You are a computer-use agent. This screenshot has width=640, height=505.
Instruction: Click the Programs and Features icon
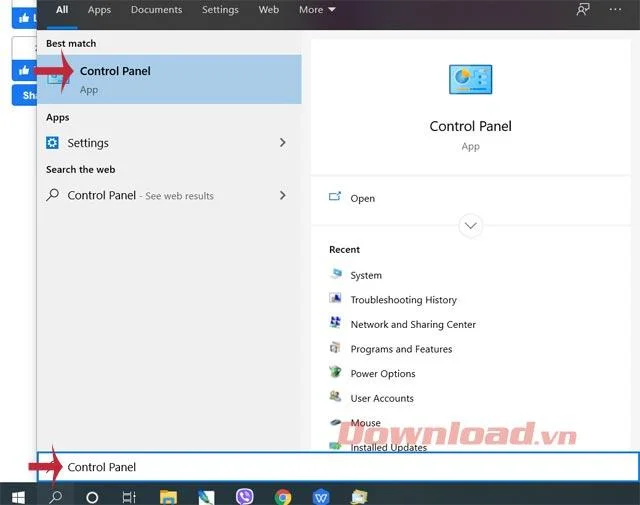[x=336, y=347]
